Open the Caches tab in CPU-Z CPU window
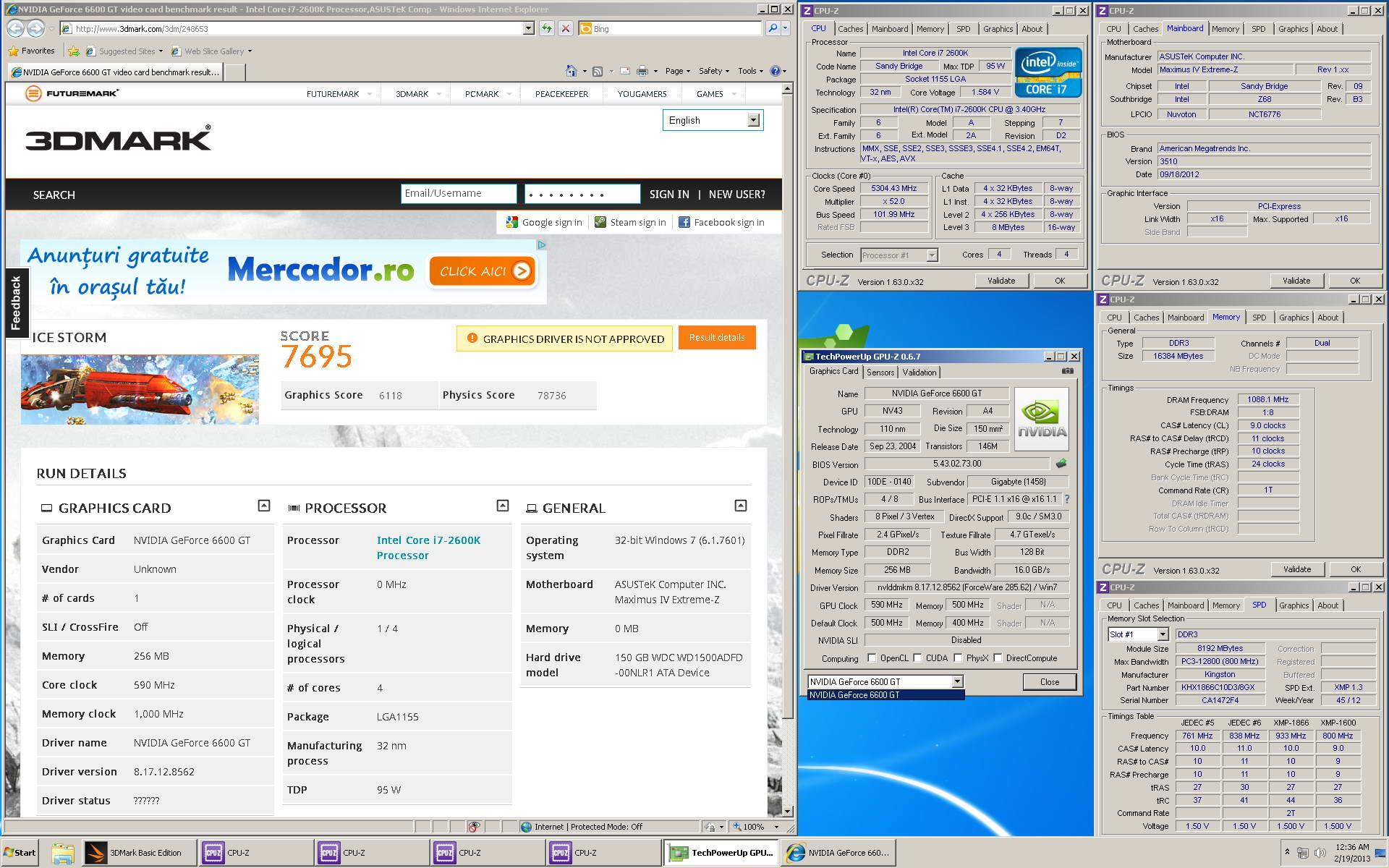This screenshot has height=868, width=1389. point(850,29)
